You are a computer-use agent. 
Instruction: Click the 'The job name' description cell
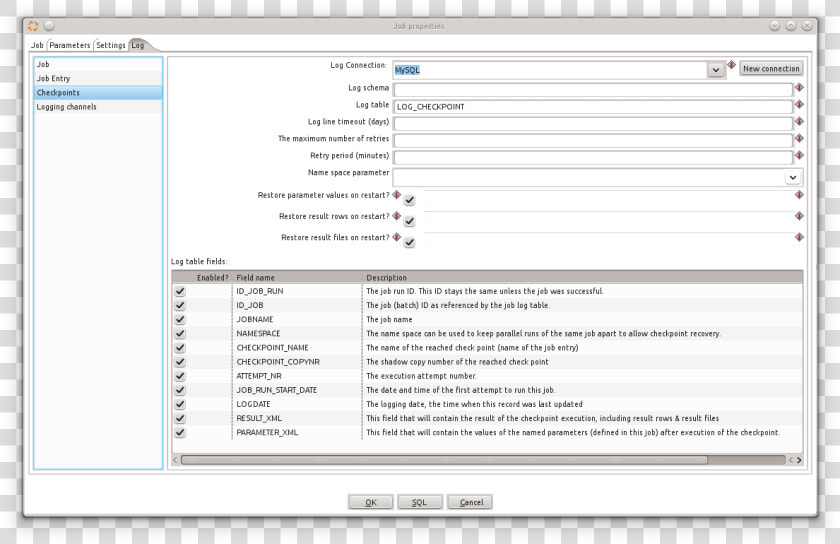pyautogui.click(x=583, y=319)
